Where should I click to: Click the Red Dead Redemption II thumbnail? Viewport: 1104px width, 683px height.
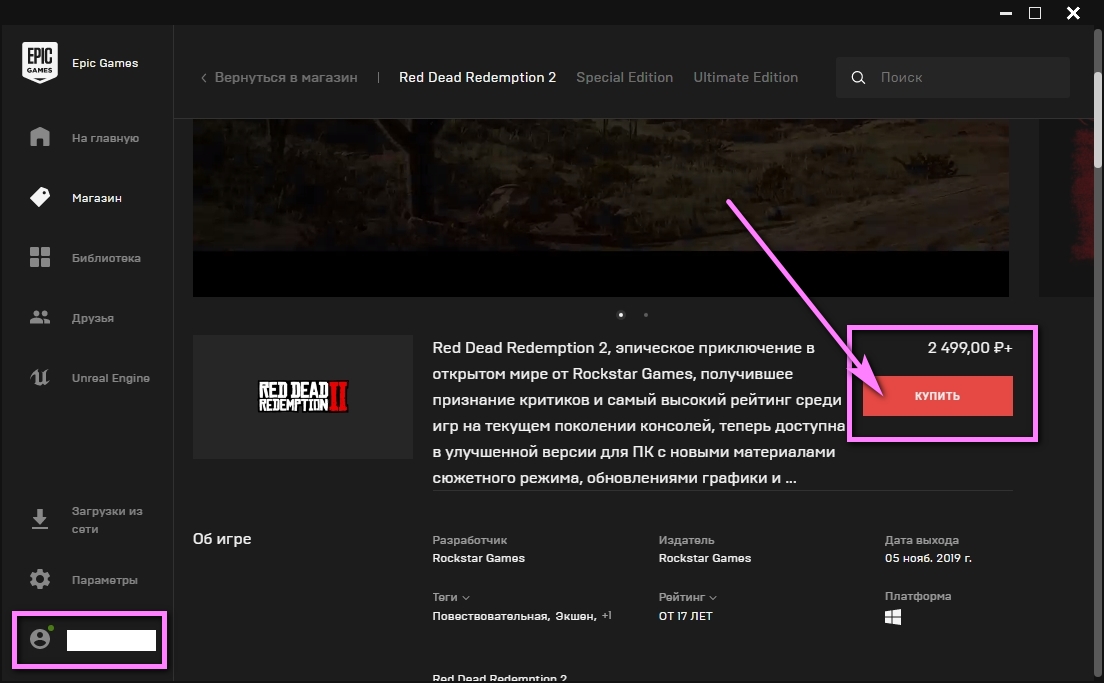pos(303,397)
